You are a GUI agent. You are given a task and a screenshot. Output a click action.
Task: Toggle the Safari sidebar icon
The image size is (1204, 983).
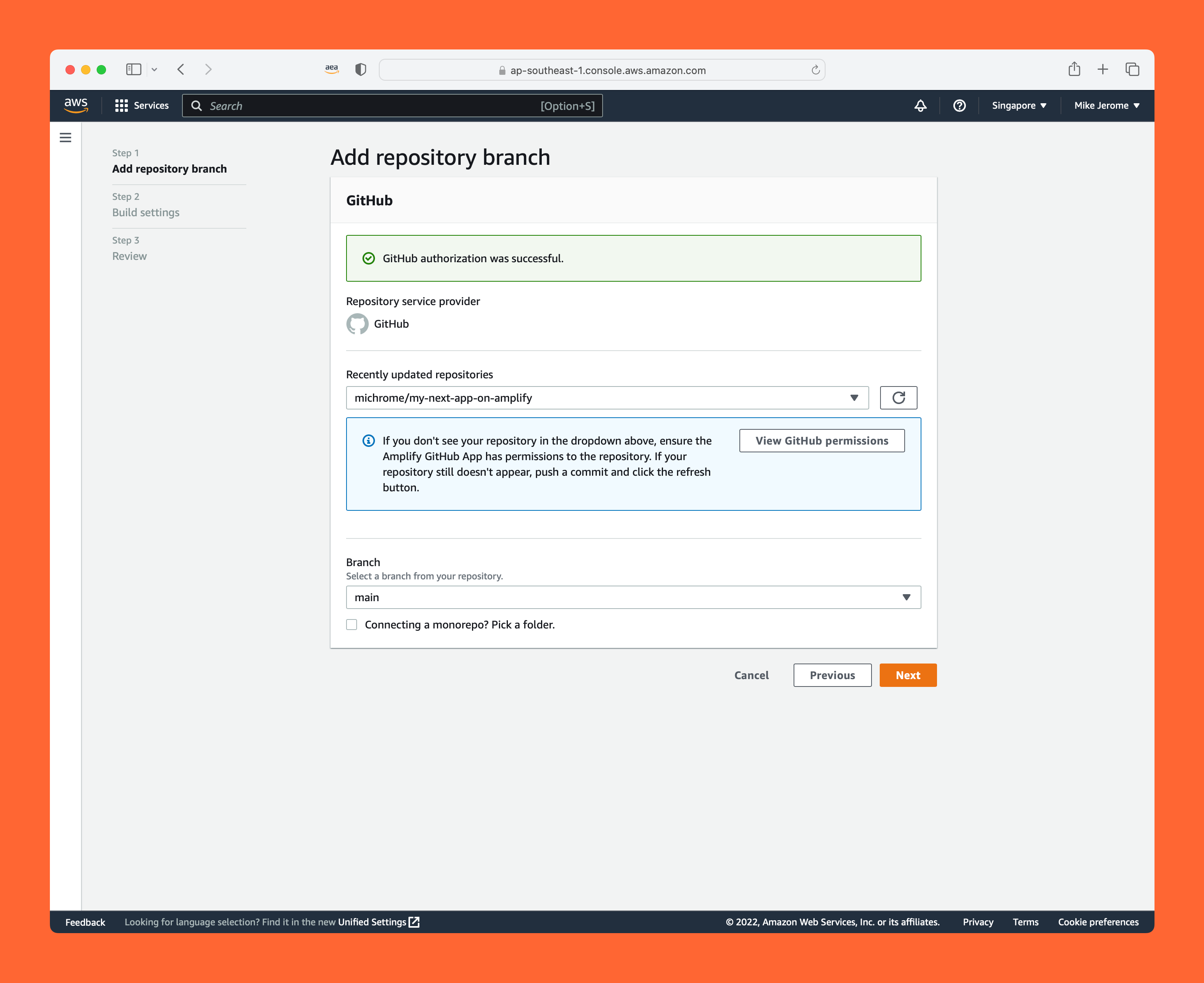(134, 70)
